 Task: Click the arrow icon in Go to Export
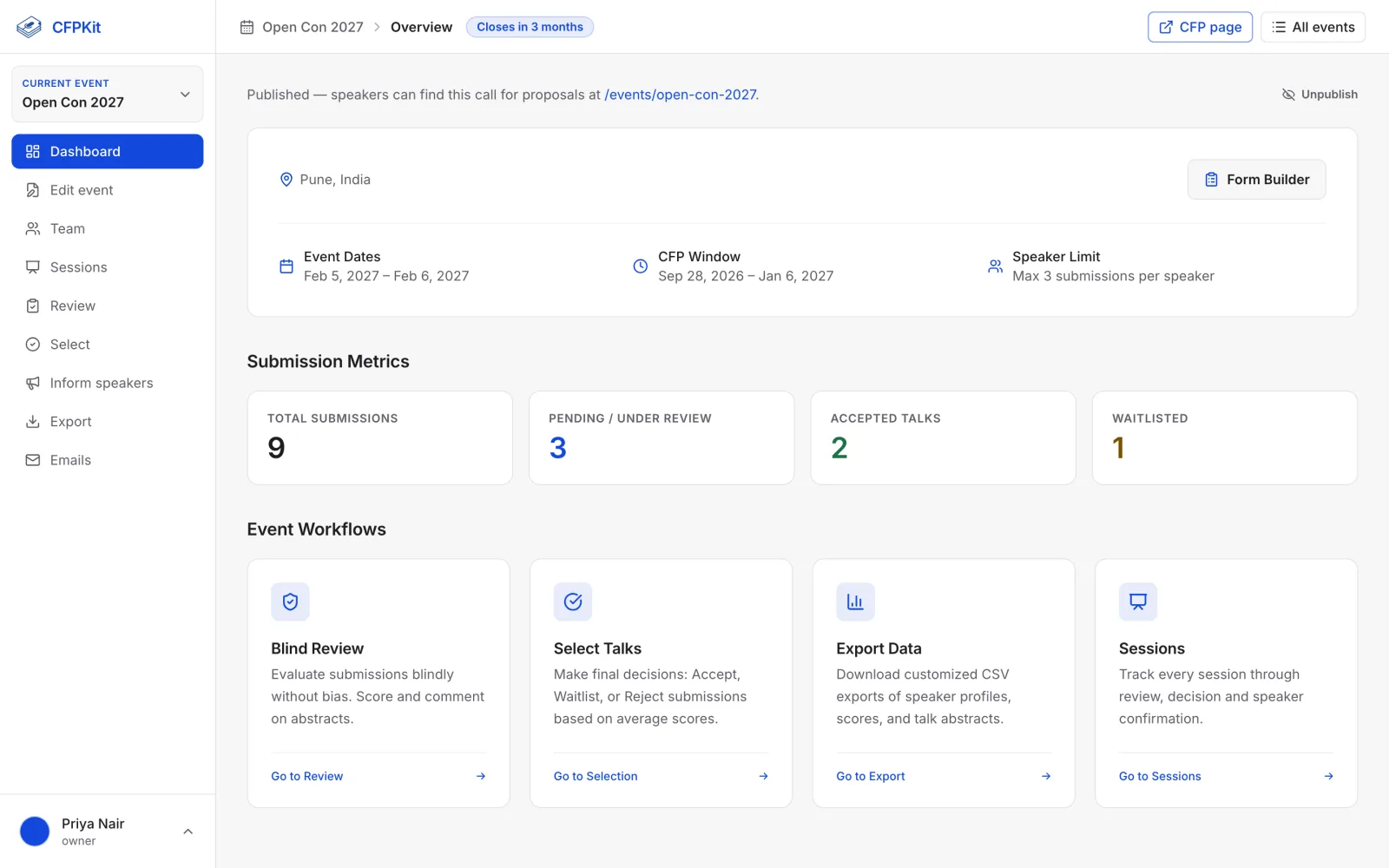pos(1046,776)
